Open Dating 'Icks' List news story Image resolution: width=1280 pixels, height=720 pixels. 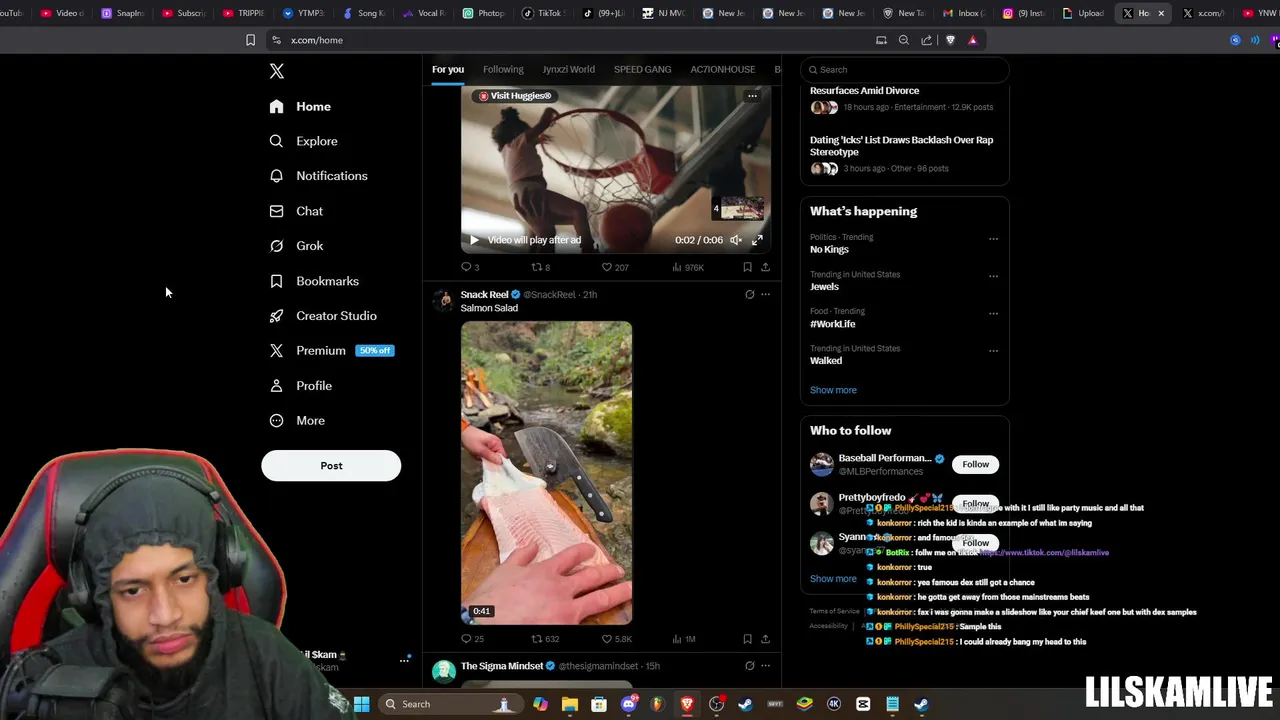[x=901, y=146]
